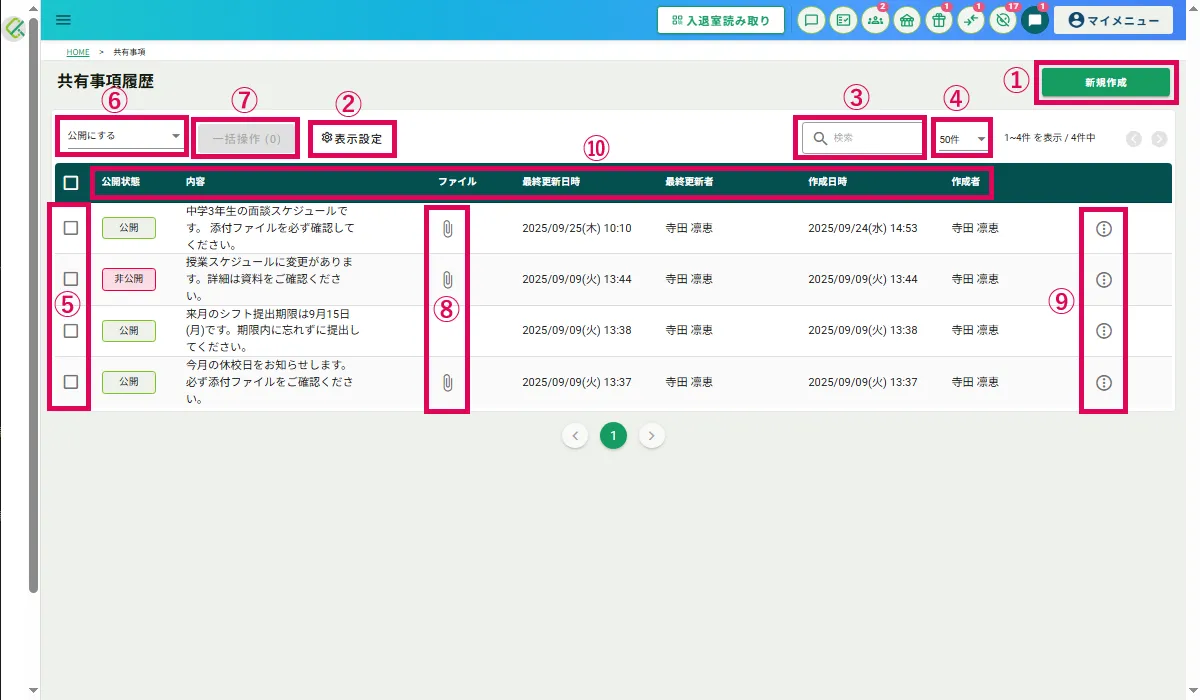
Task: Click the 新規作成 button
Action: (x=1105, y=83)
